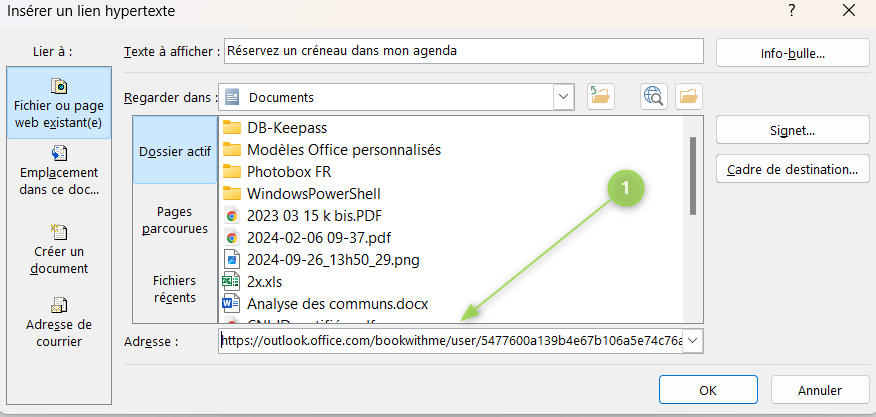This screenshot has width=876, height=417.
Task: Click the browse for file folder icon
Action: coord(690,96)
